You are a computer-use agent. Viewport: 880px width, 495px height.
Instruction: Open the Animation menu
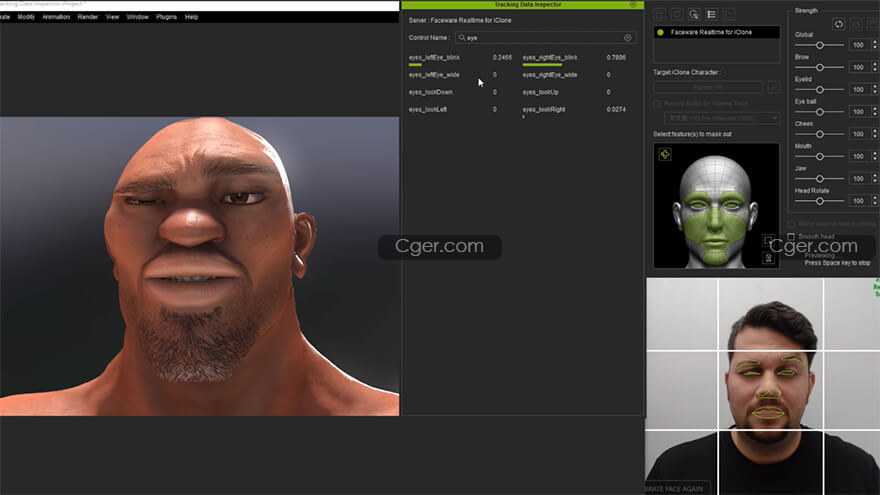click(56, 17)
